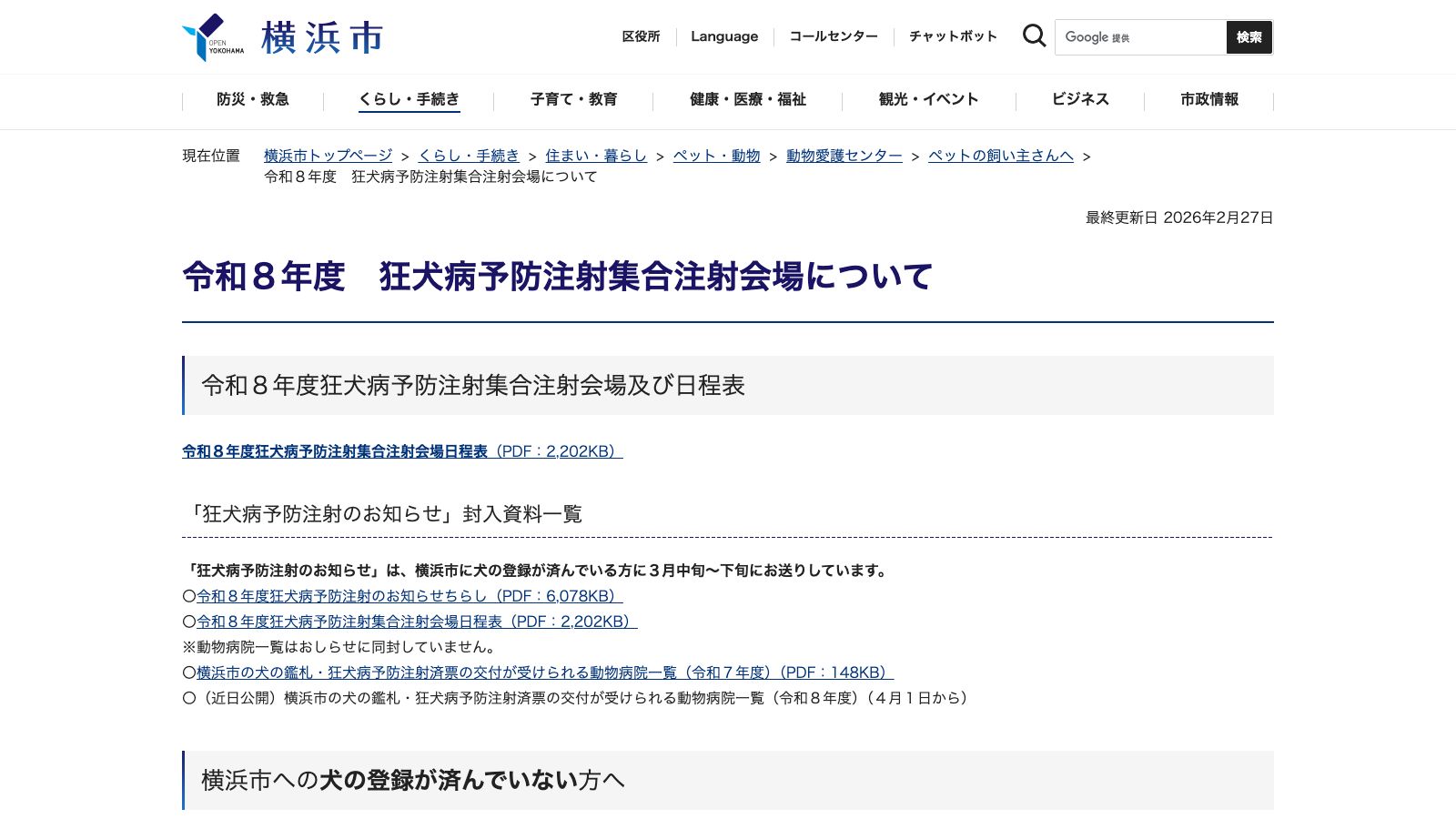1456x819 pixels.
Task: Select the 健康・医療・福祉 navigation tab
Action: [748, 99]
